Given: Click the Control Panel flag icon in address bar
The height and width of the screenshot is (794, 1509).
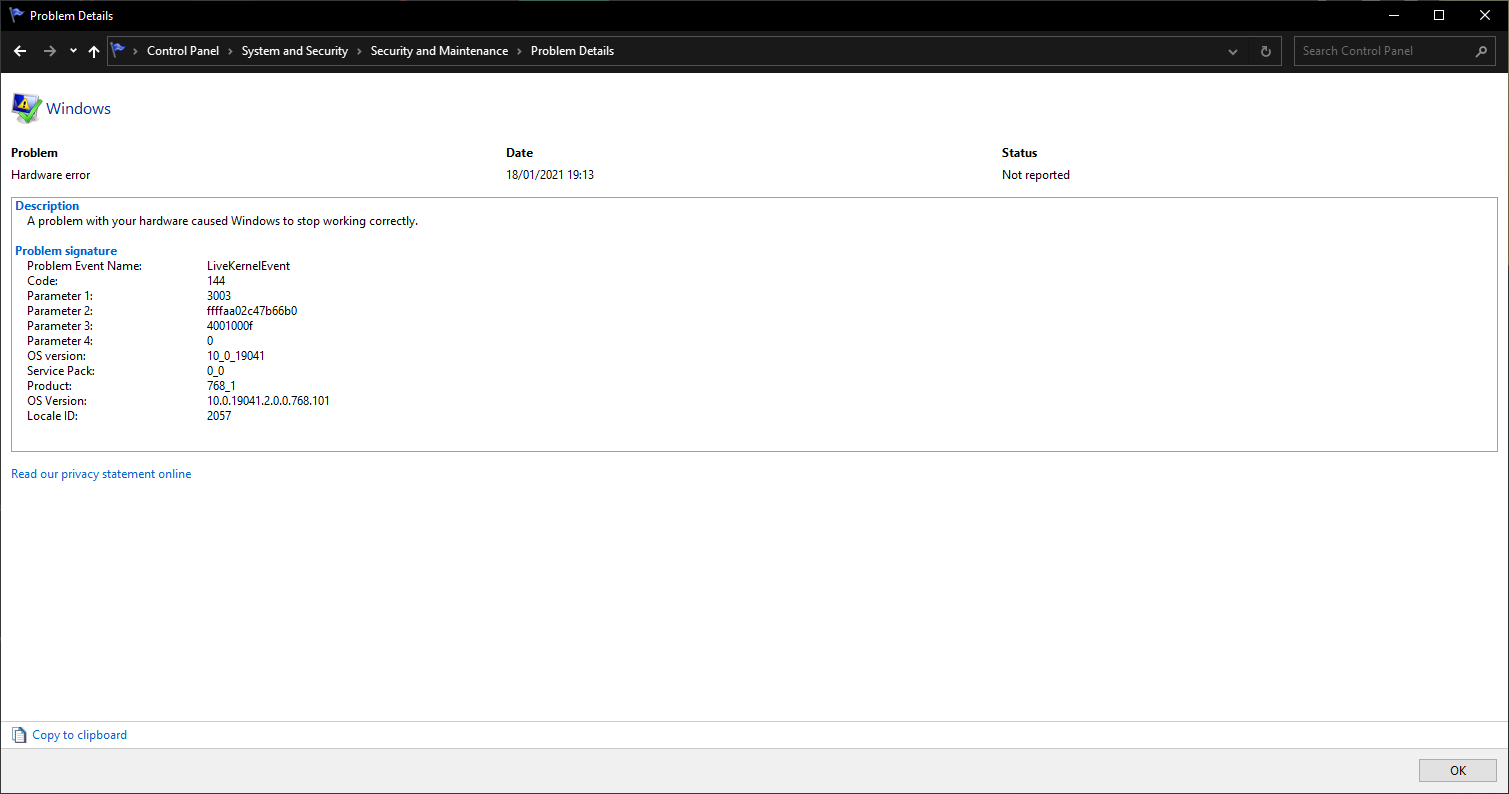Looking at the screenshot, I should tap(117, 50).
